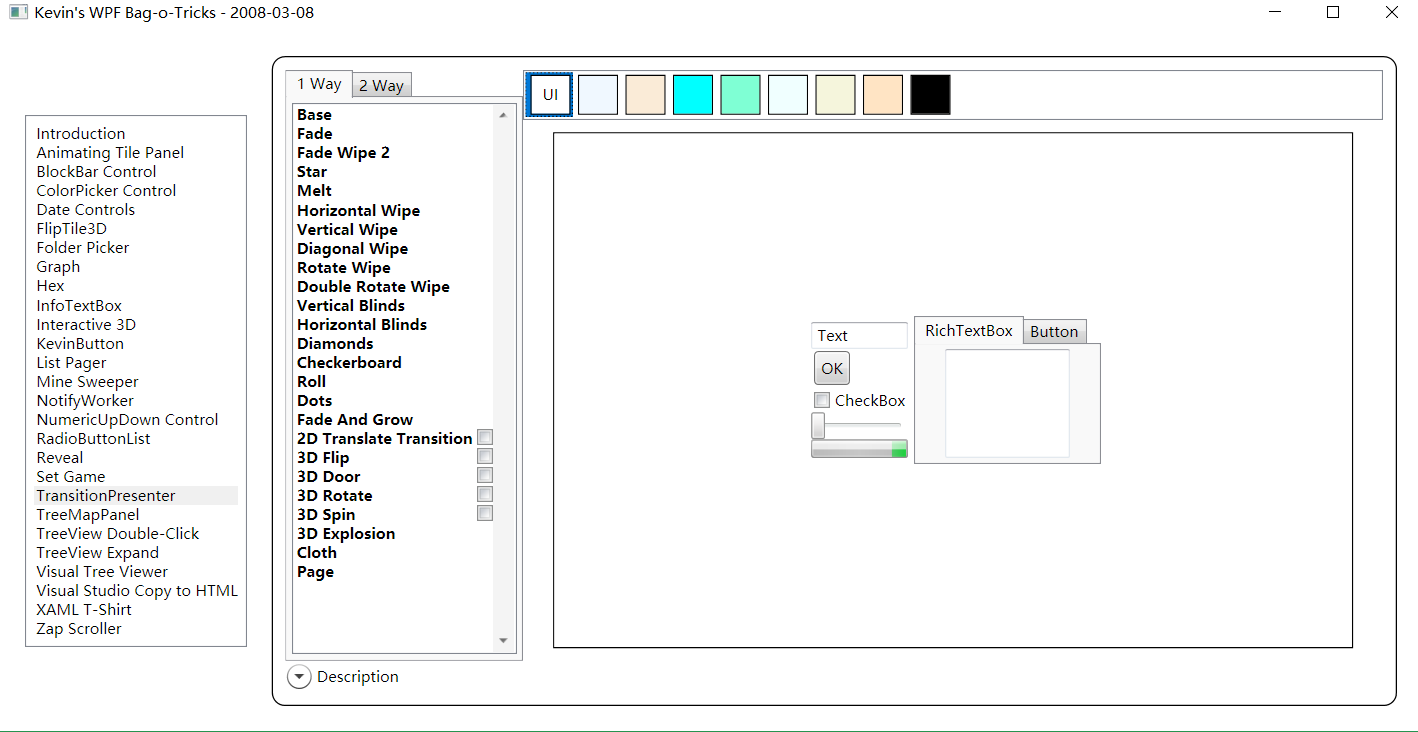Switch to the 2 Way tab
The image size is (1418, 732).
(381, 86)
